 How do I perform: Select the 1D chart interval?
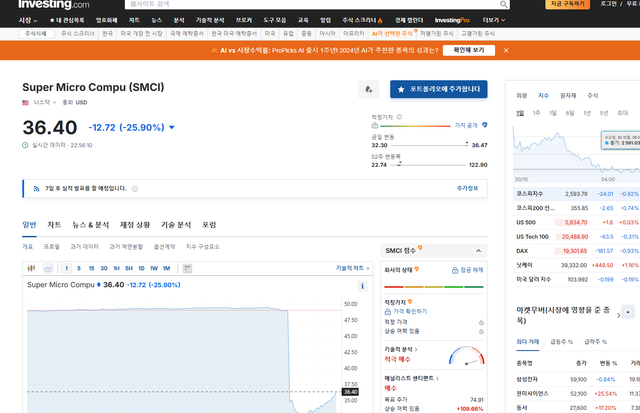(141, 268)
